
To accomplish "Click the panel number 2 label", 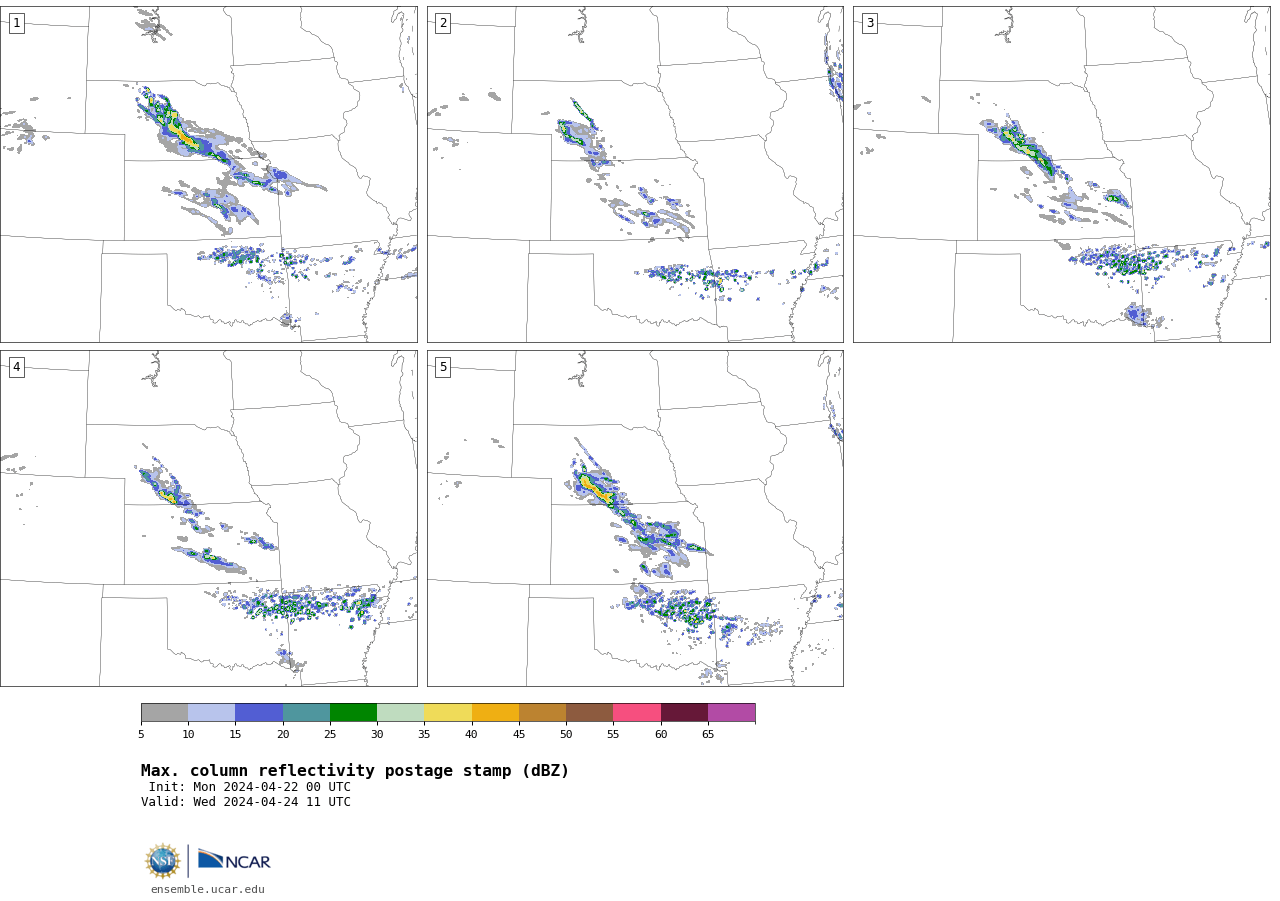I will pos(443,23).
